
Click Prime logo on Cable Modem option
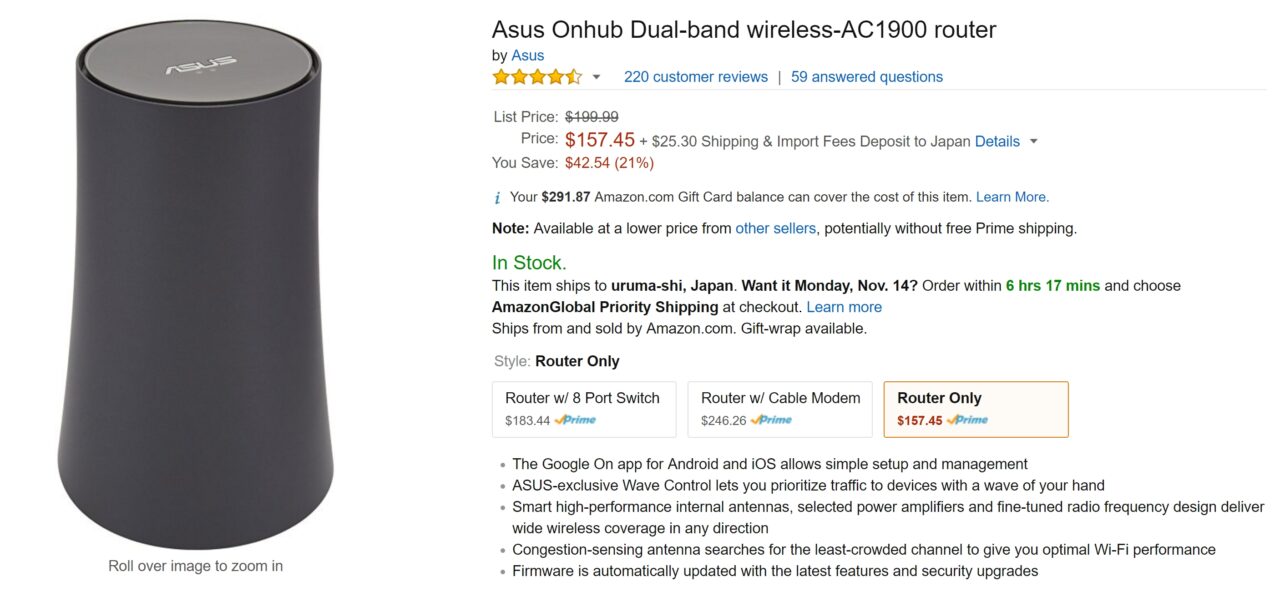772,420
